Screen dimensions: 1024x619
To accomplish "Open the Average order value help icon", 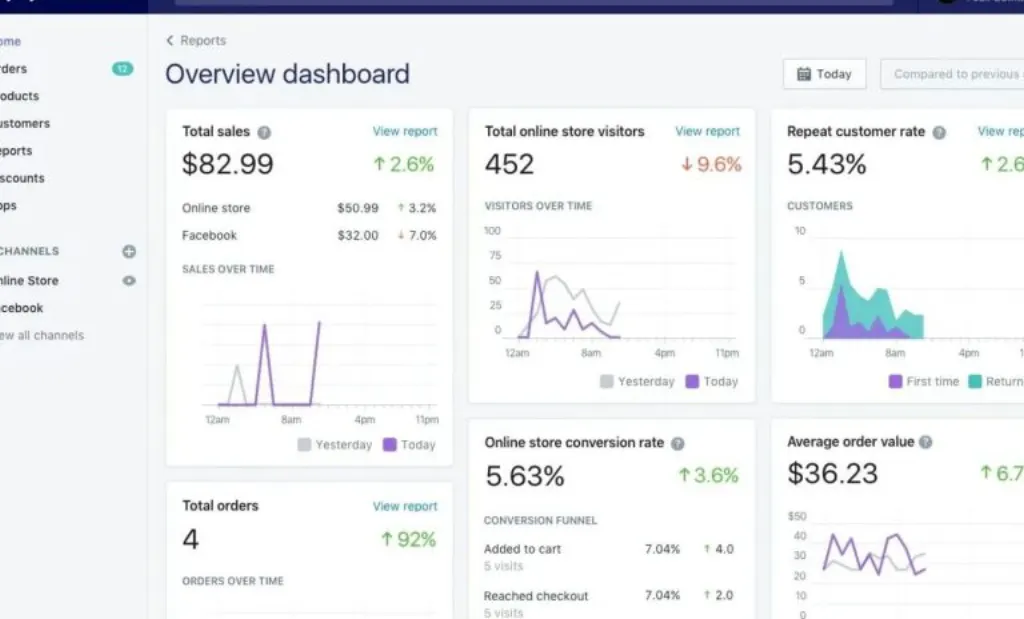I will tap(925, 442).
